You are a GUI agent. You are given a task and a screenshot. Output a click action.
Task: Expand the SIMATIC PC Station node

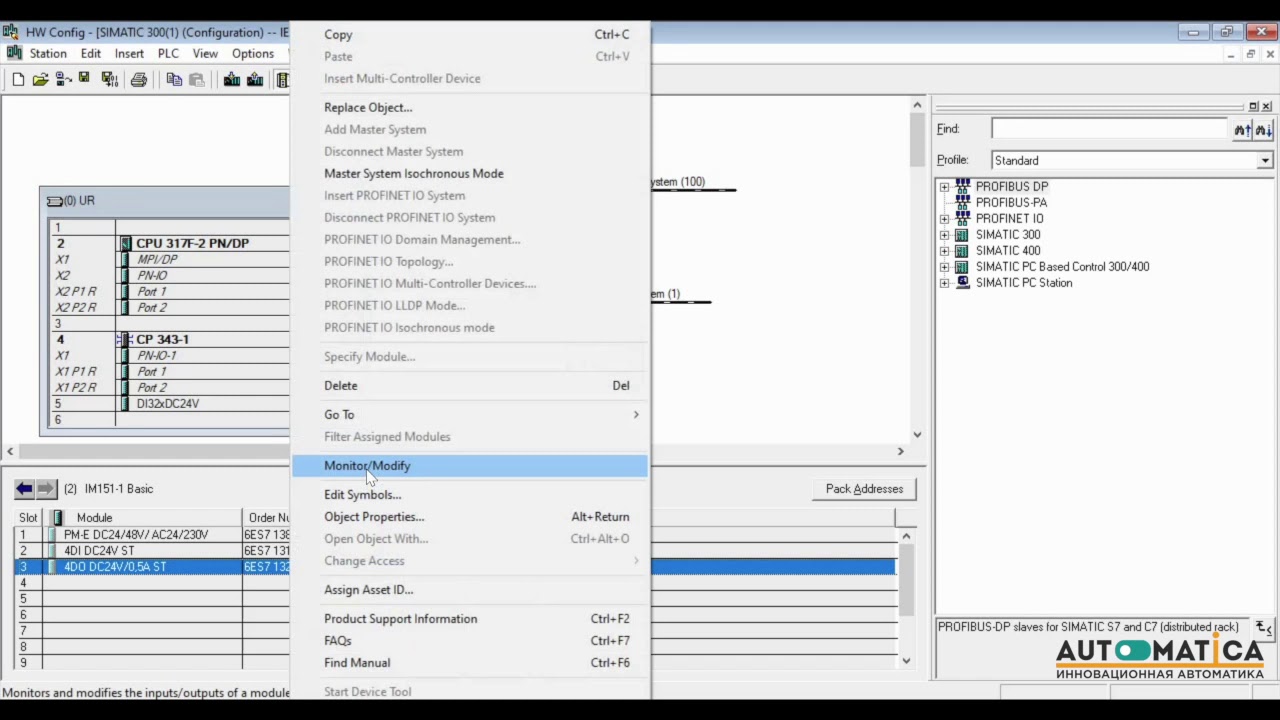point(944,283)
